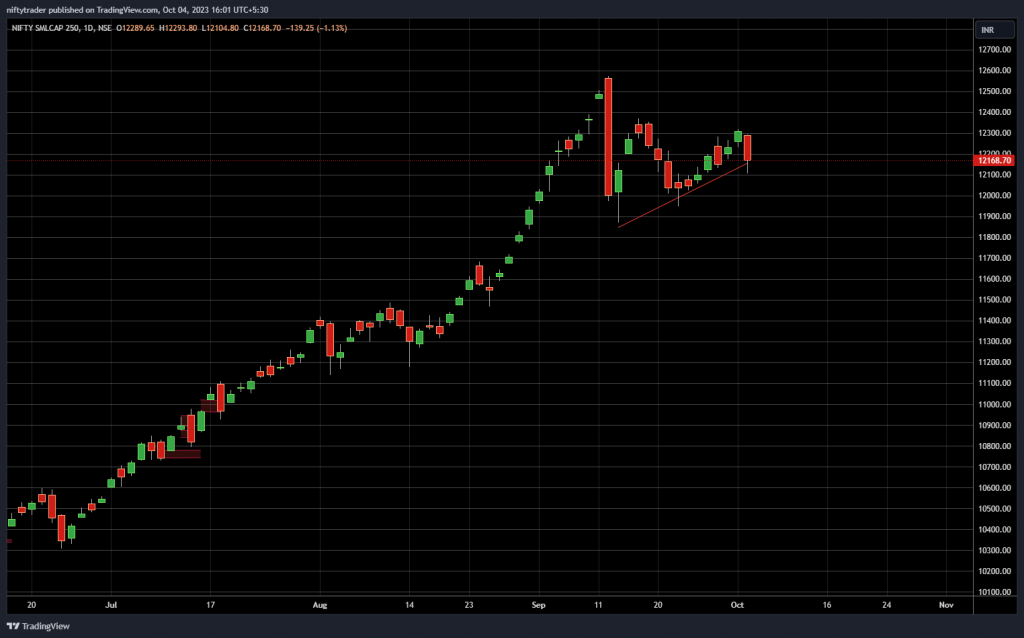Click the 10400.00 price axis label
The height and width of the screenshot is (638, 1024).
995,530
